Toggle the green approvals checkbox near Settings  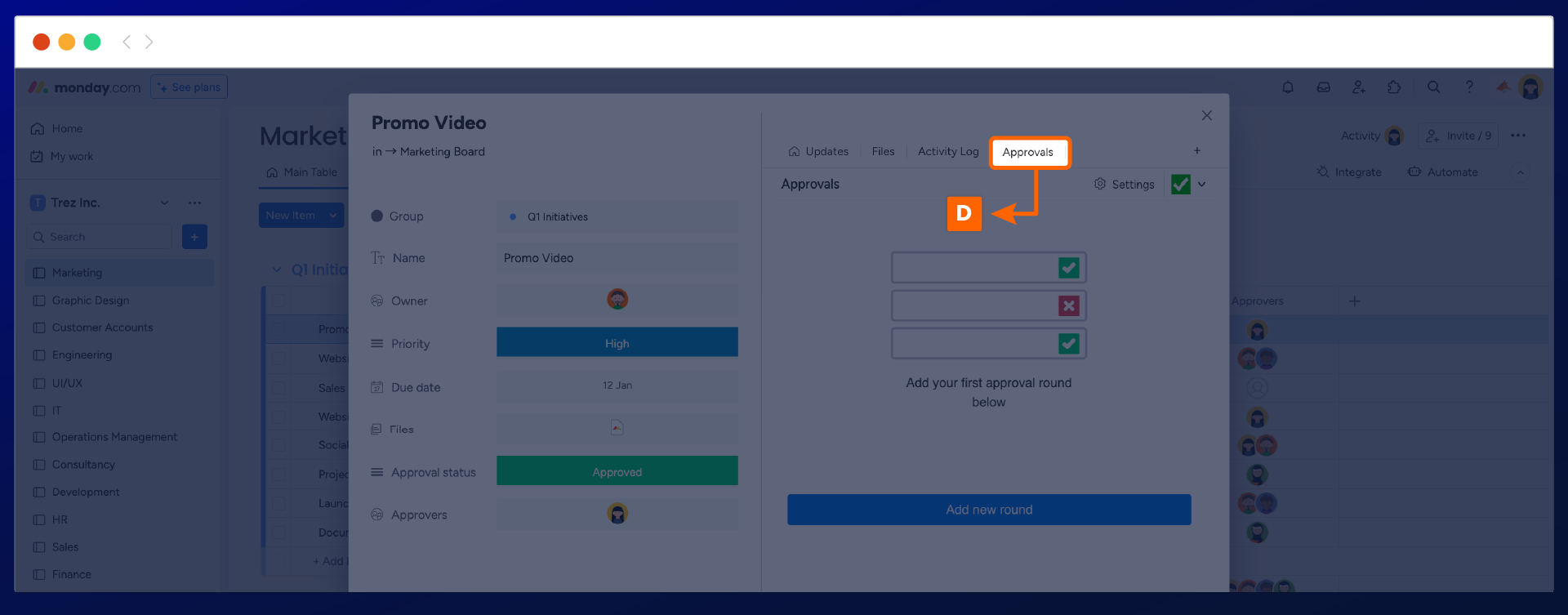click(x=1180, y=185)
